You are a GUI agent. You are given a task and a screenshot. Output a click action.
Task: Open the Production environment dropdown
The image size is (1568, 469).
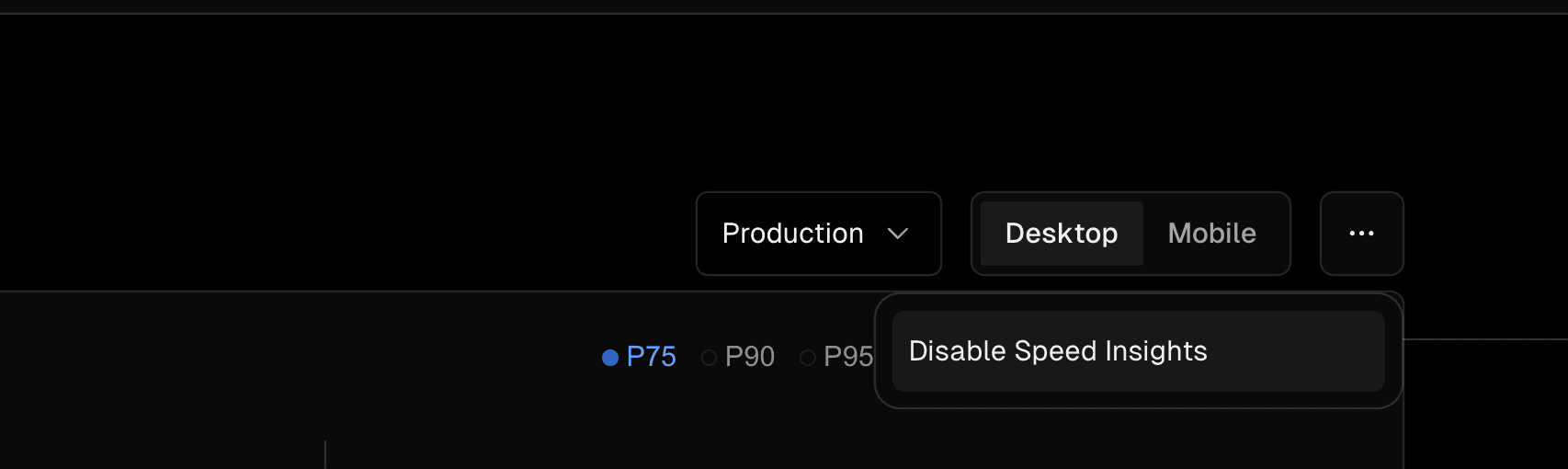pos(818,234)
